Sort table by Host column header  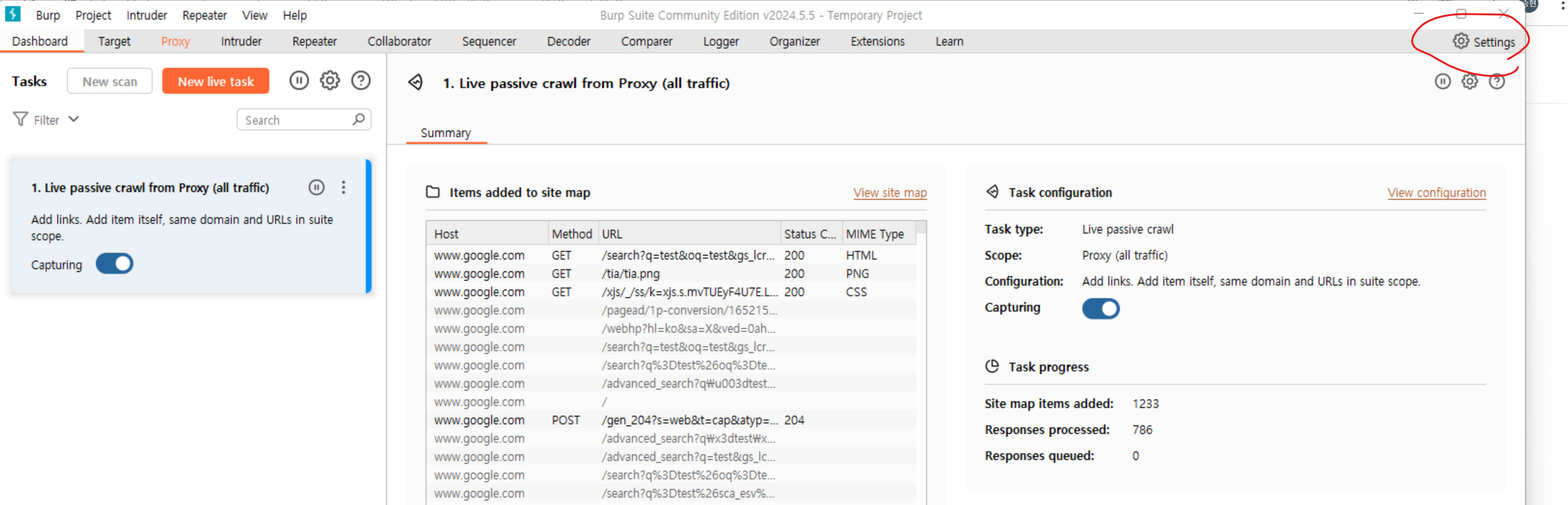point(487,234)
